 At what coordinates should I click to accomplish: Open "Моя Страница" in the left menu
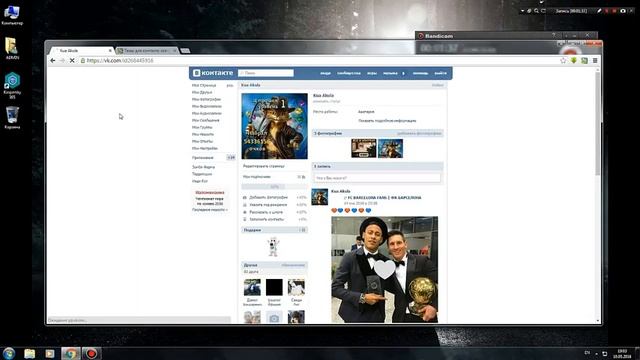[x=204, y=85]
